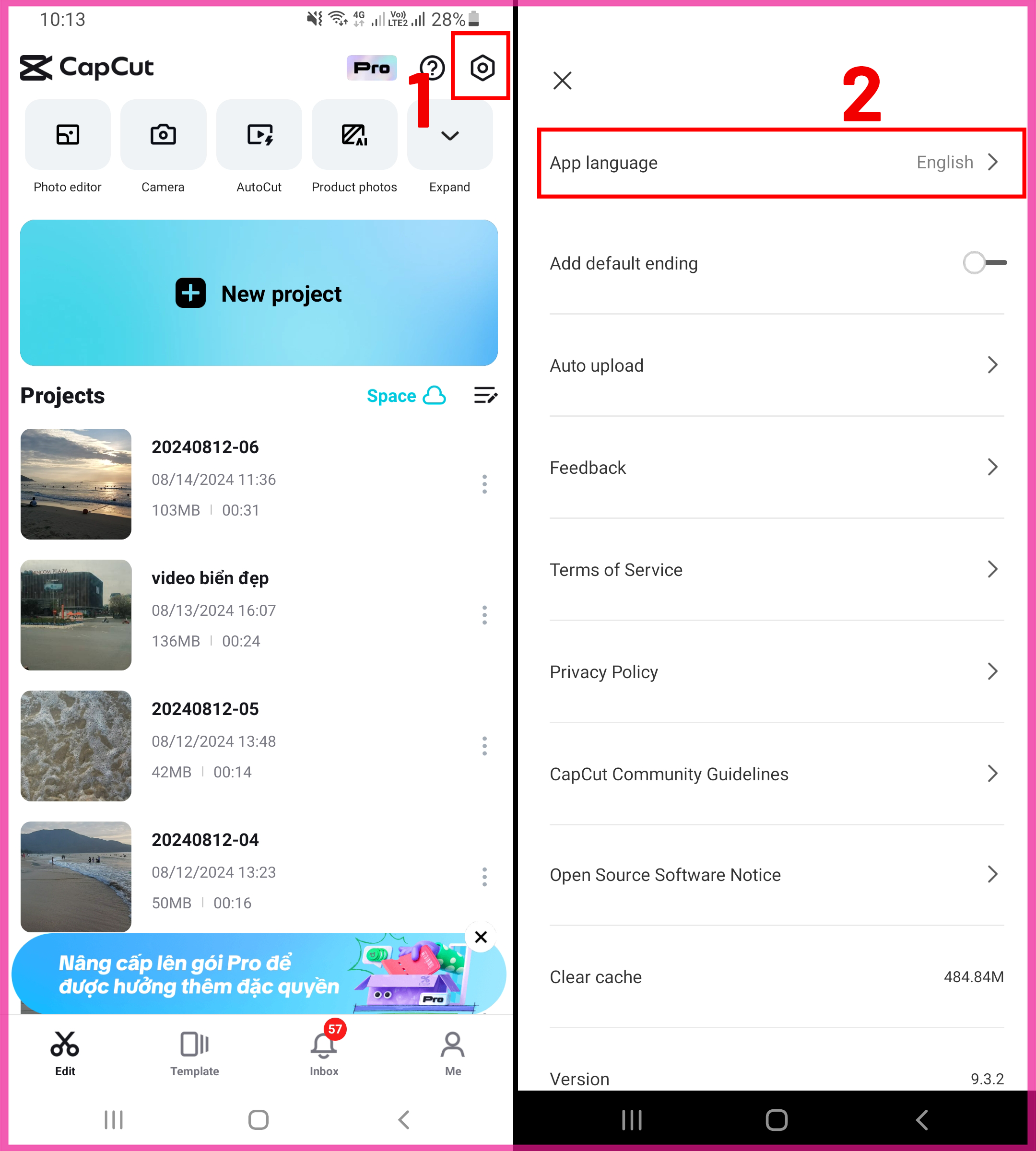Expand the tools row with Expand chevron
The width and height of the screenshot is (1036, 1151).
[450, 135]
